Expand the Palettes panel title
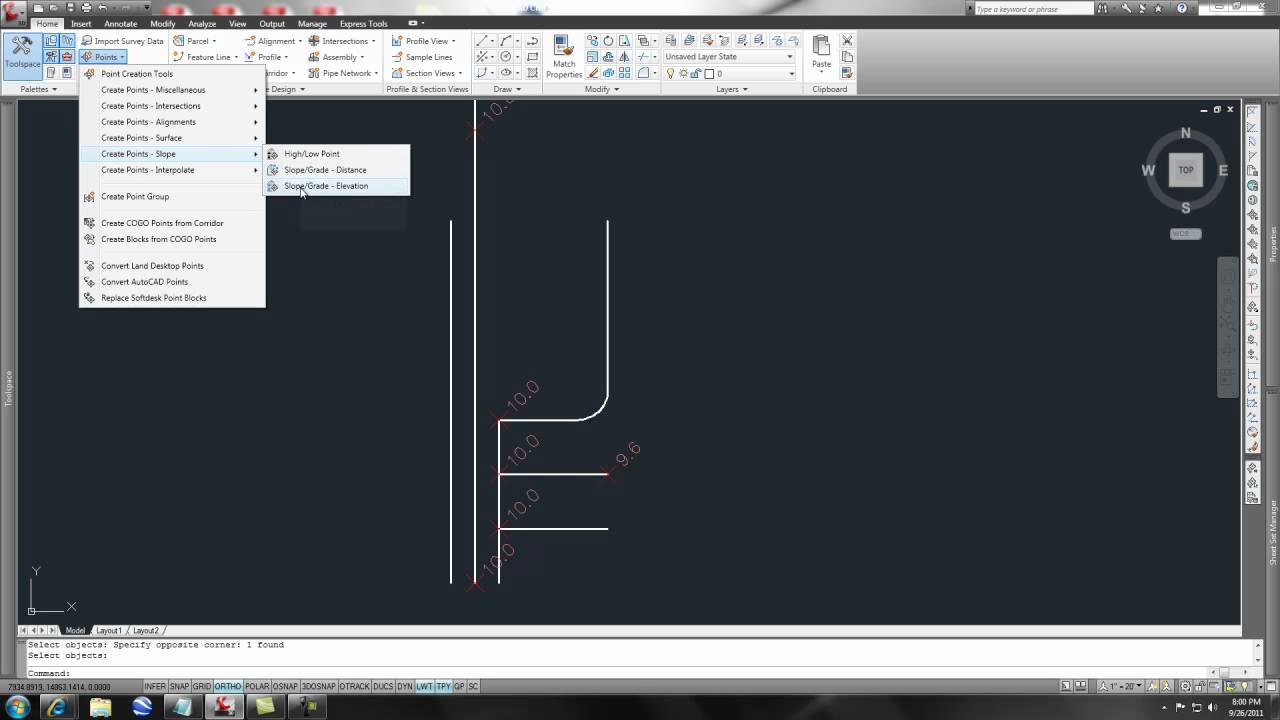 point(39,89)
